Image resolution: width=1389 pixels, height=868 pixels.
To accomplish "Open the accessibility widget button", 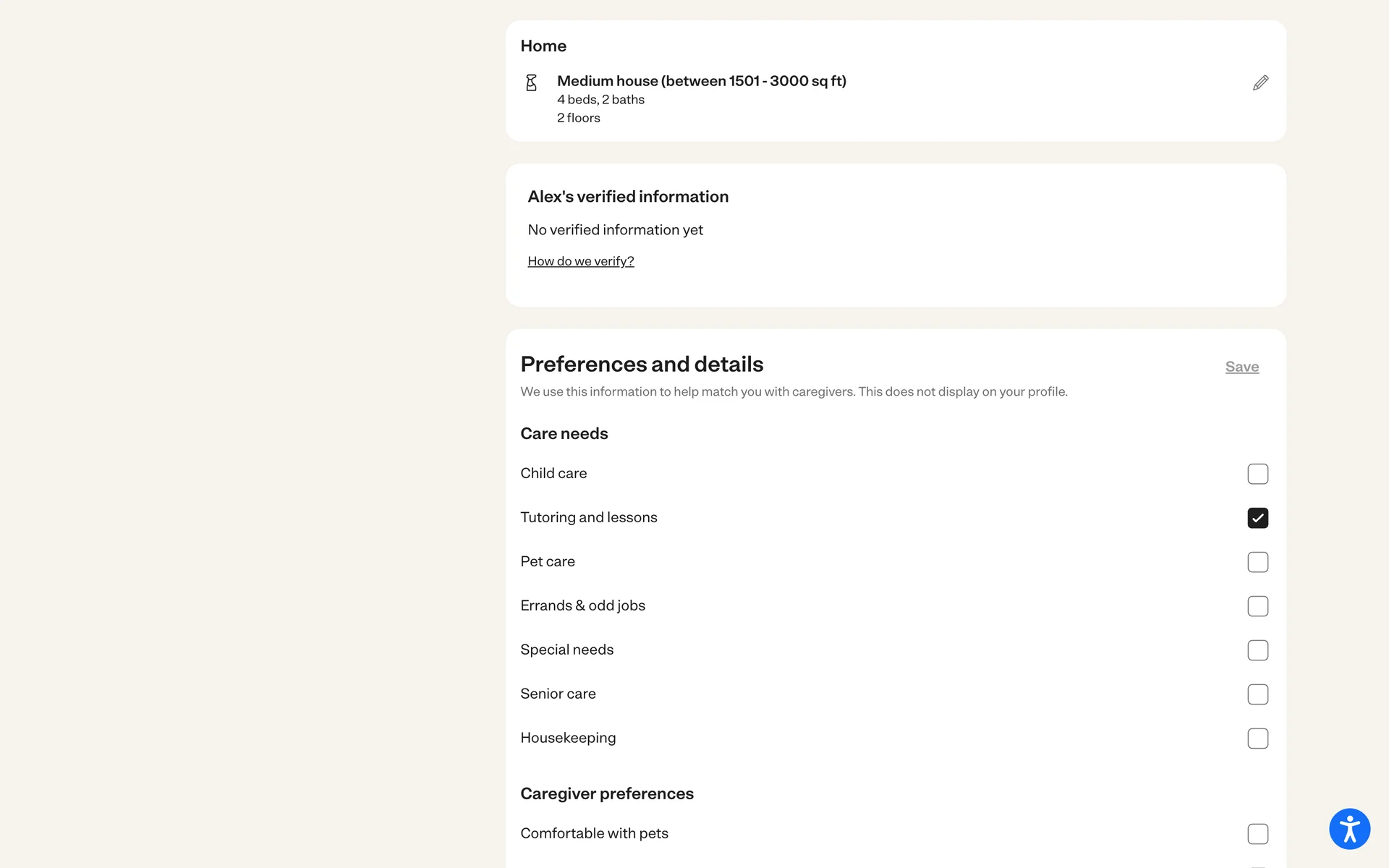I will [x=1349, y=829].
